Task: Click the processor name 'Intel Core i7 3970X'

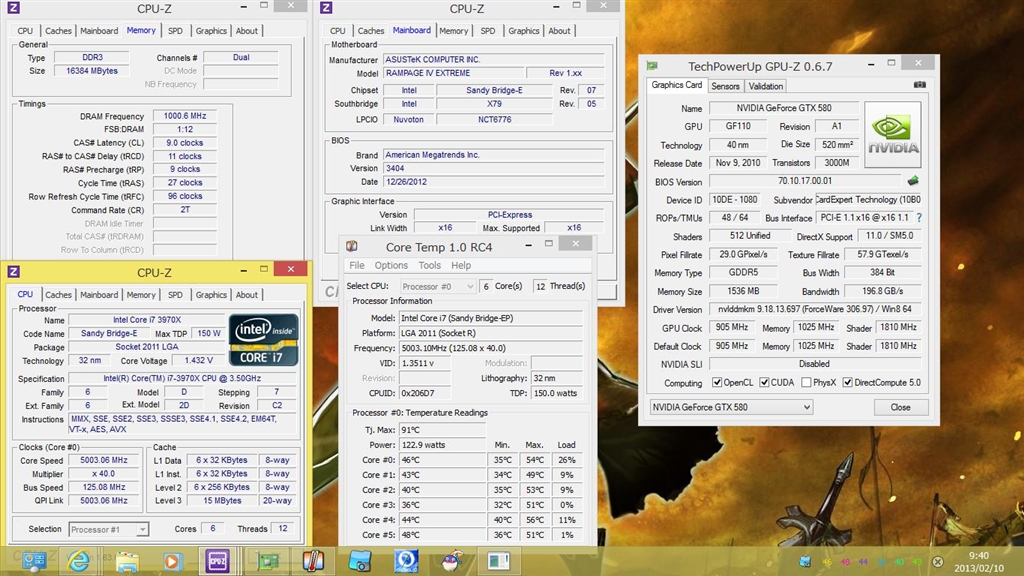Action: point(146,320)
